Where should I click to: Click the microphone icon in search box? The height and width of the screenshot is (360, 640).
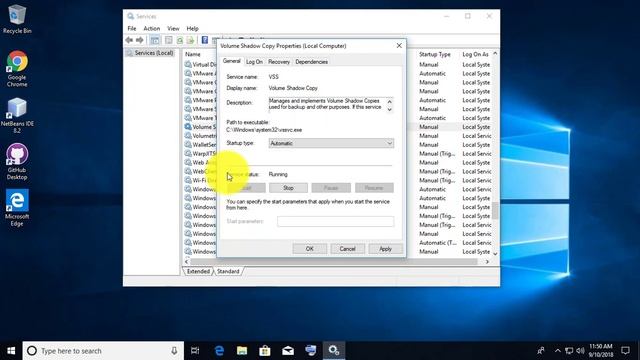174,351
